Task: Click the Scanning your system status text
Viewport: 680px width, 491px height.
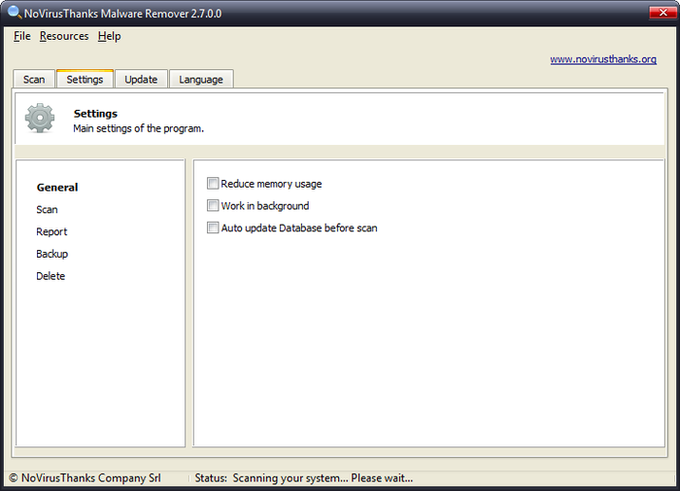Action: tap(323, 478)
